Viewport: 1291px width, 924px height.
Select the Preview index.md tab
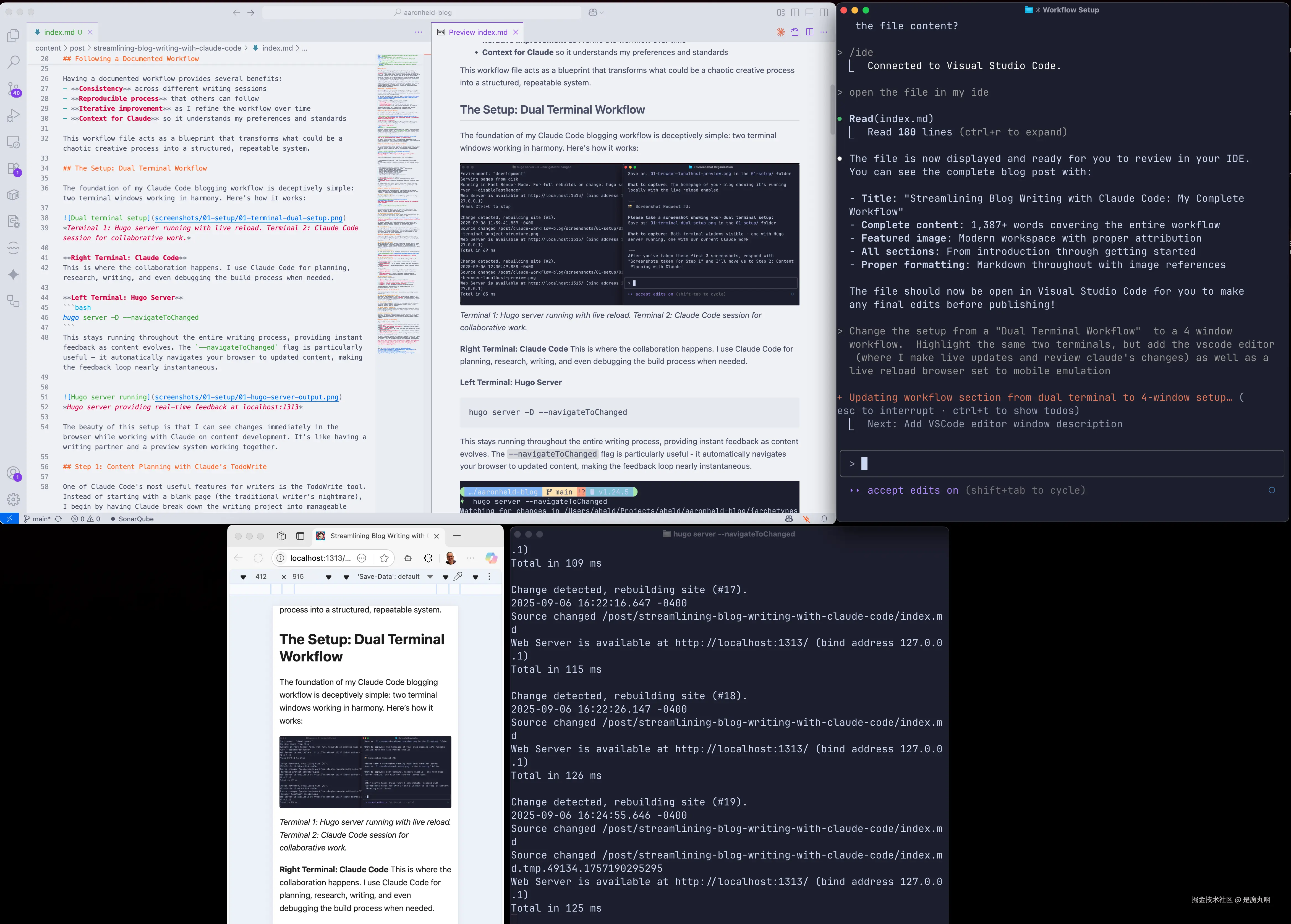point(477,32)
